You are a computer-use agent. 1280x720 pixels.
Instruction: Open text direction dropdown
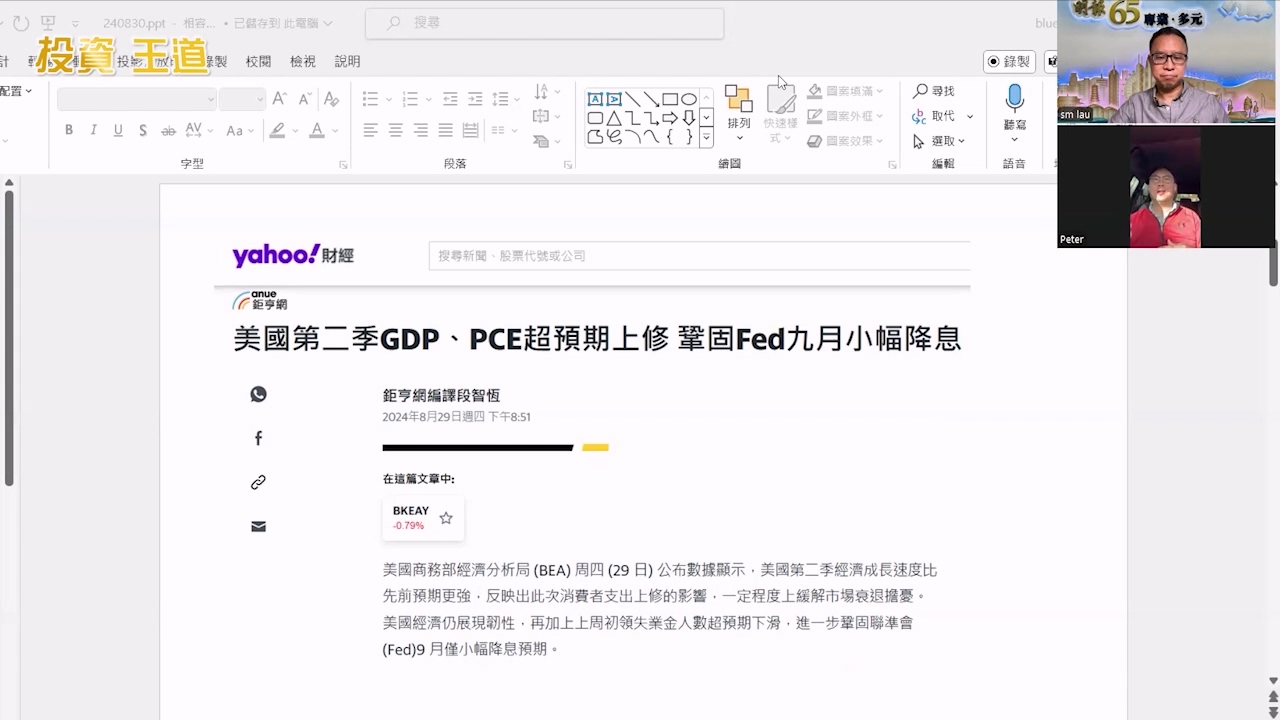click(546, 92)
